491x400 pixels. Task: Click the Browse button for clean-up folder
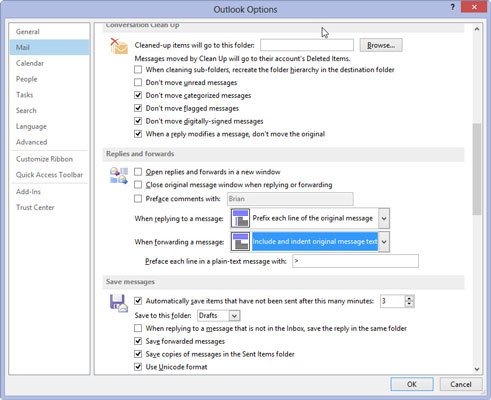pyautogui.click(x=381, y=45)
